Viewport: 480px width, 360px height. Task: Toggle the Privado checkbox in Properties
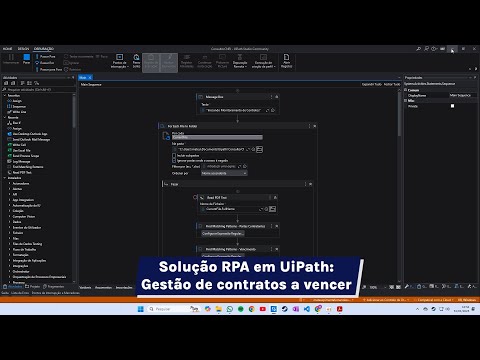tap(452, 106)
